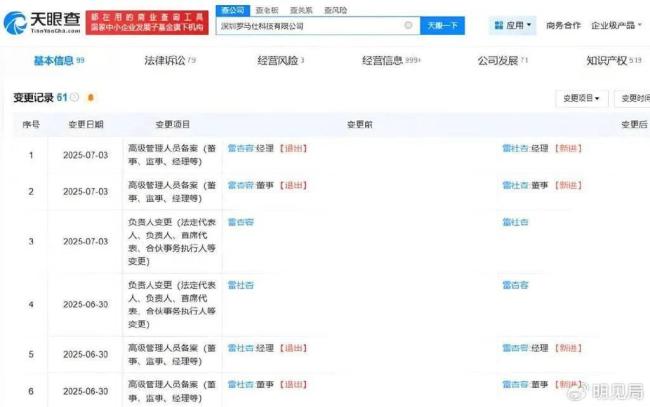Select row 4 date 2025-06-30

pos(85,304)
